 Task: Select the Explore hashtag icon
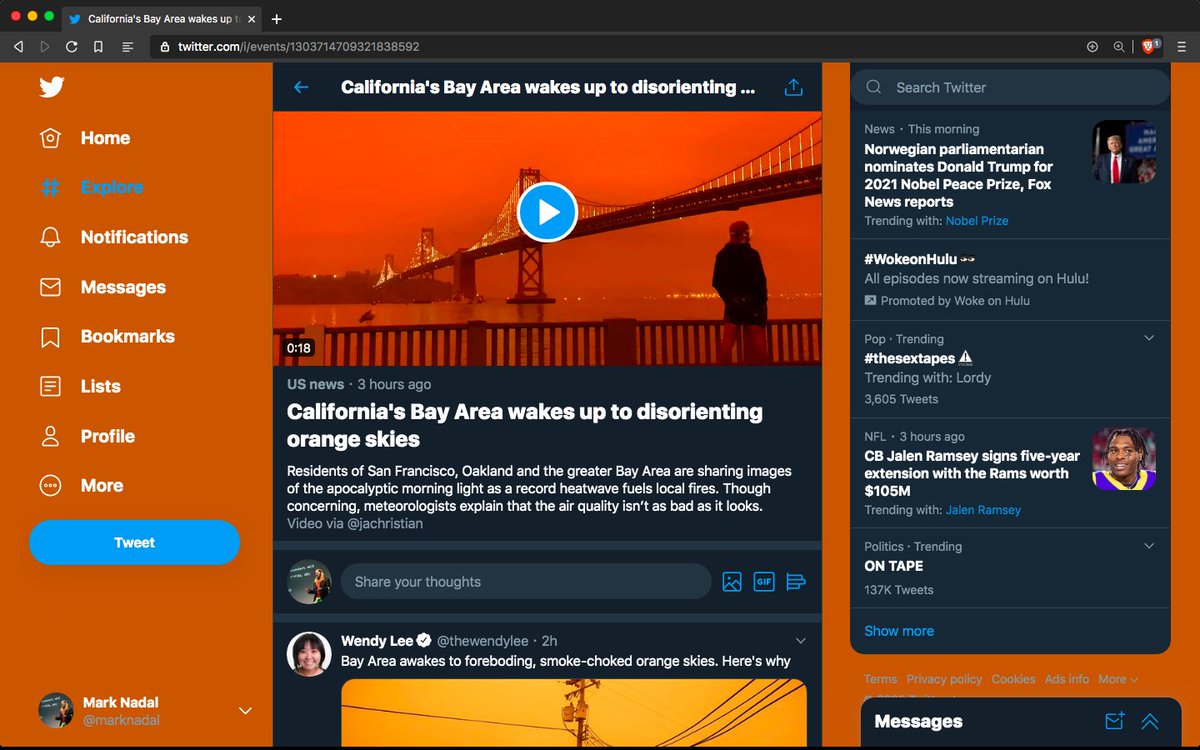point(50,187)
